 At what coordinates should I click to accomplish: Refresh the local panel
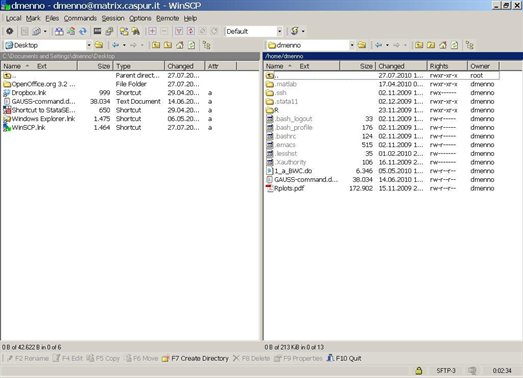pyautogui.click(x=191, y=45)
